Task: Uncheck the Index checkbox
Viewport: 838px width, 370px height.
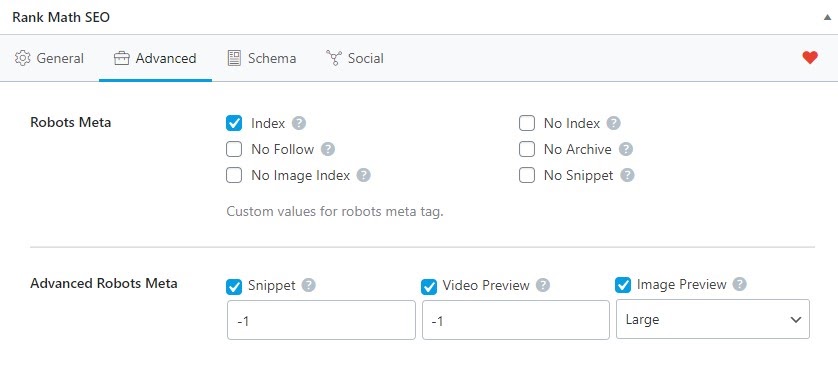Action: (x=234, y=124)
